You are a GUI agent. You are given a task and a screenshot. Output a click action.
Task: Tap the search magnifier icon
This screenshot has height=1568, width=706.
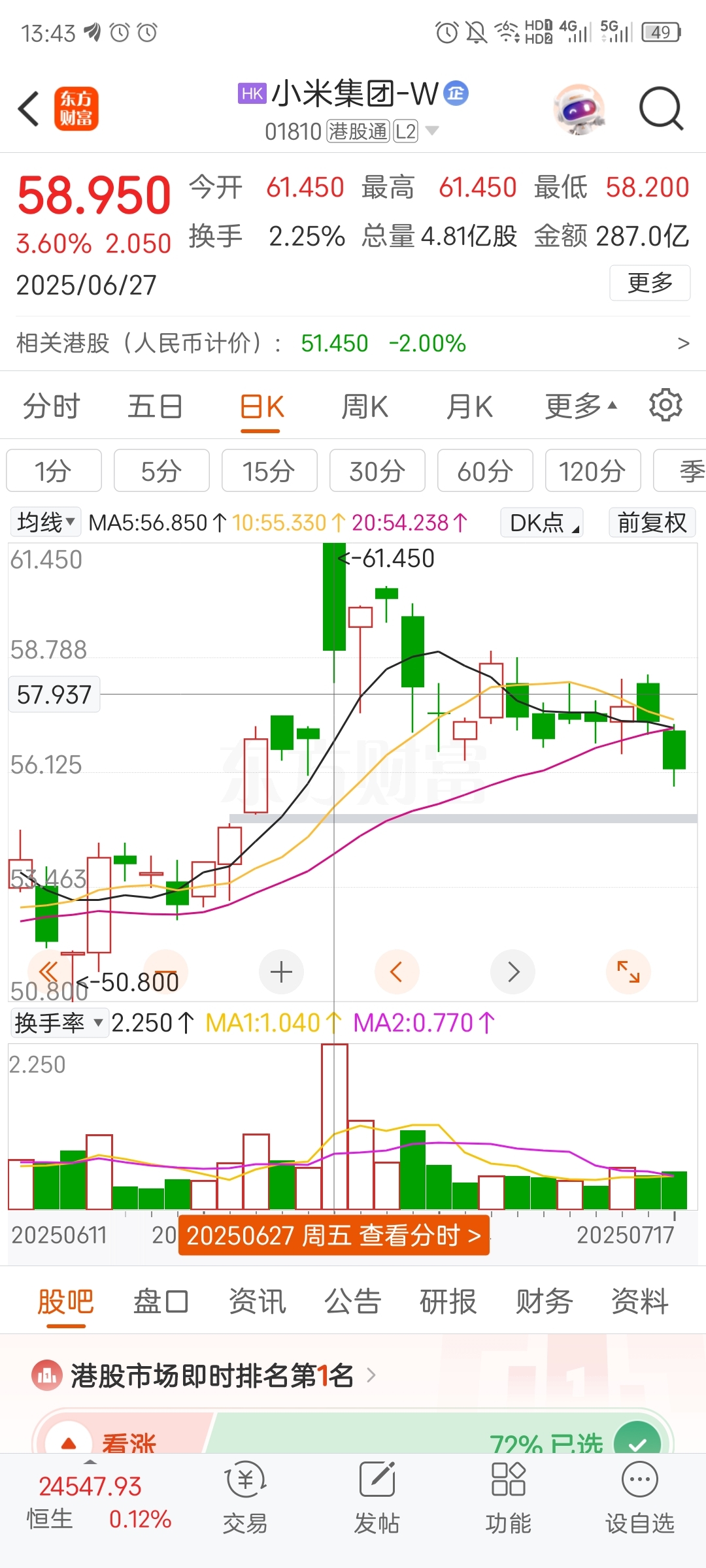coord(661,108)
